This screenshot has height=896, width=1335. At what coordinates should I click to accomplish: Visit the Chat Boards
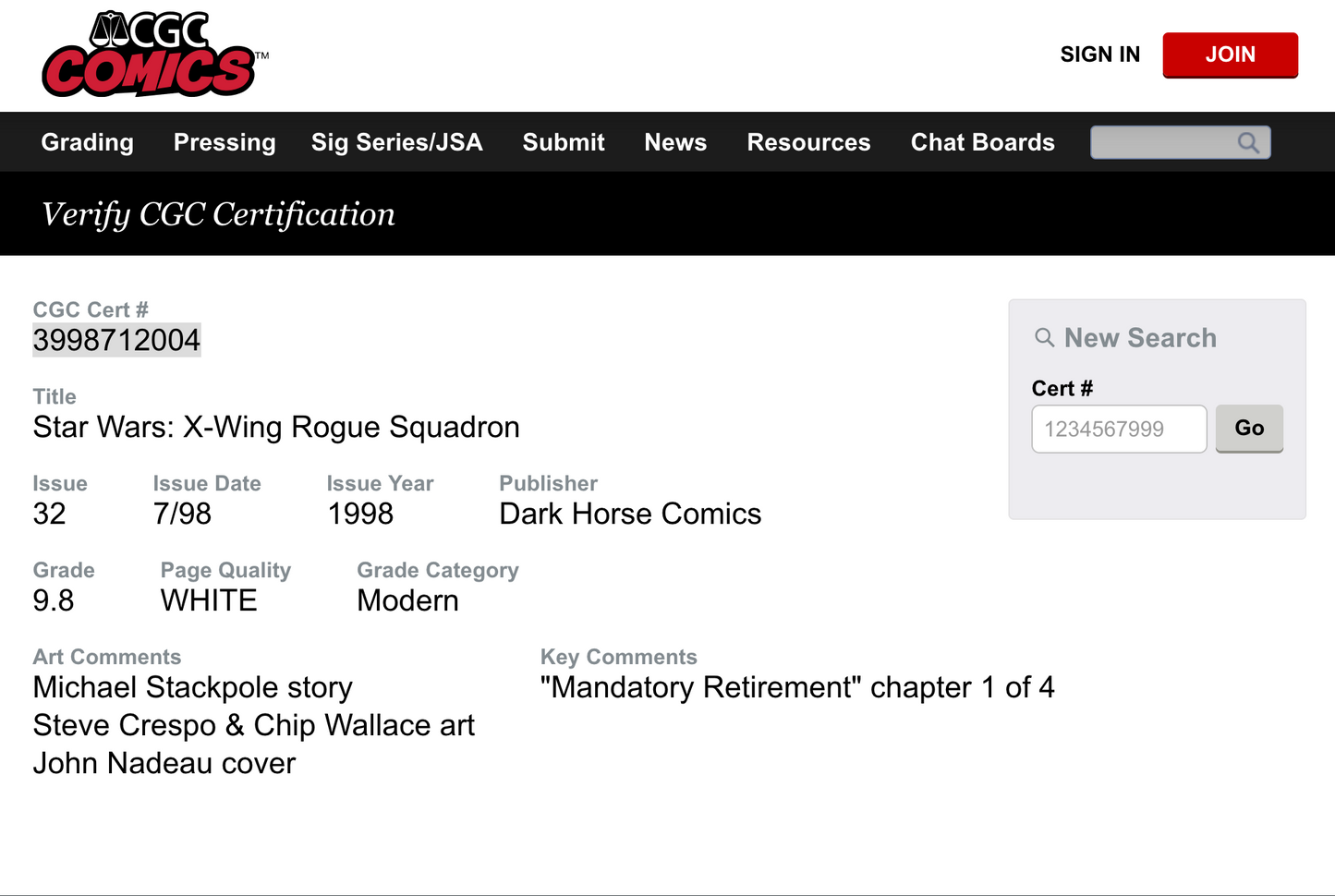pos(982,142)
